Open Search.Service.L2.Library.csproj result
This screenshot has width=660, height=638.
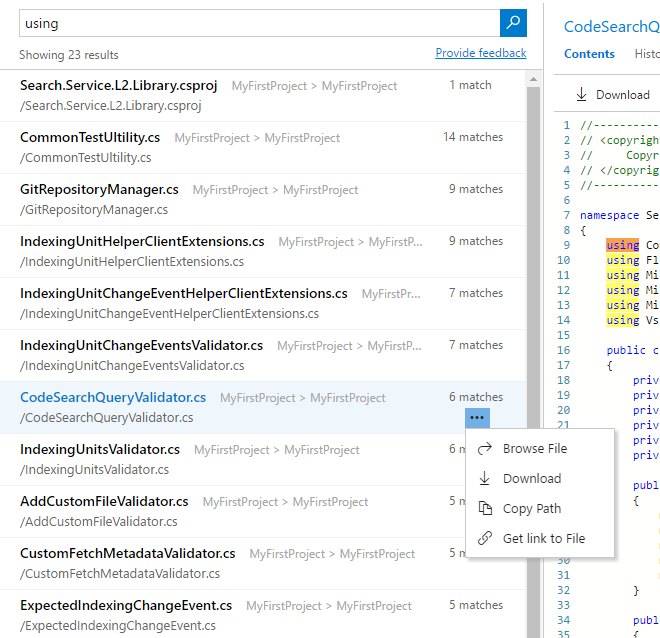(263, 96)
